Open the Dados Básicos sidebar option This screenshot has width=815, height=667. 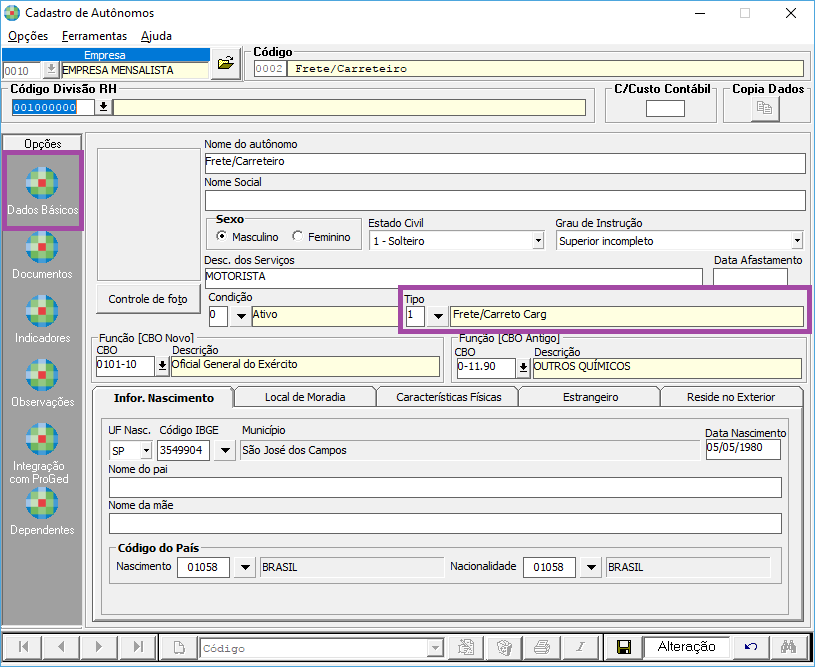(42, 190)
